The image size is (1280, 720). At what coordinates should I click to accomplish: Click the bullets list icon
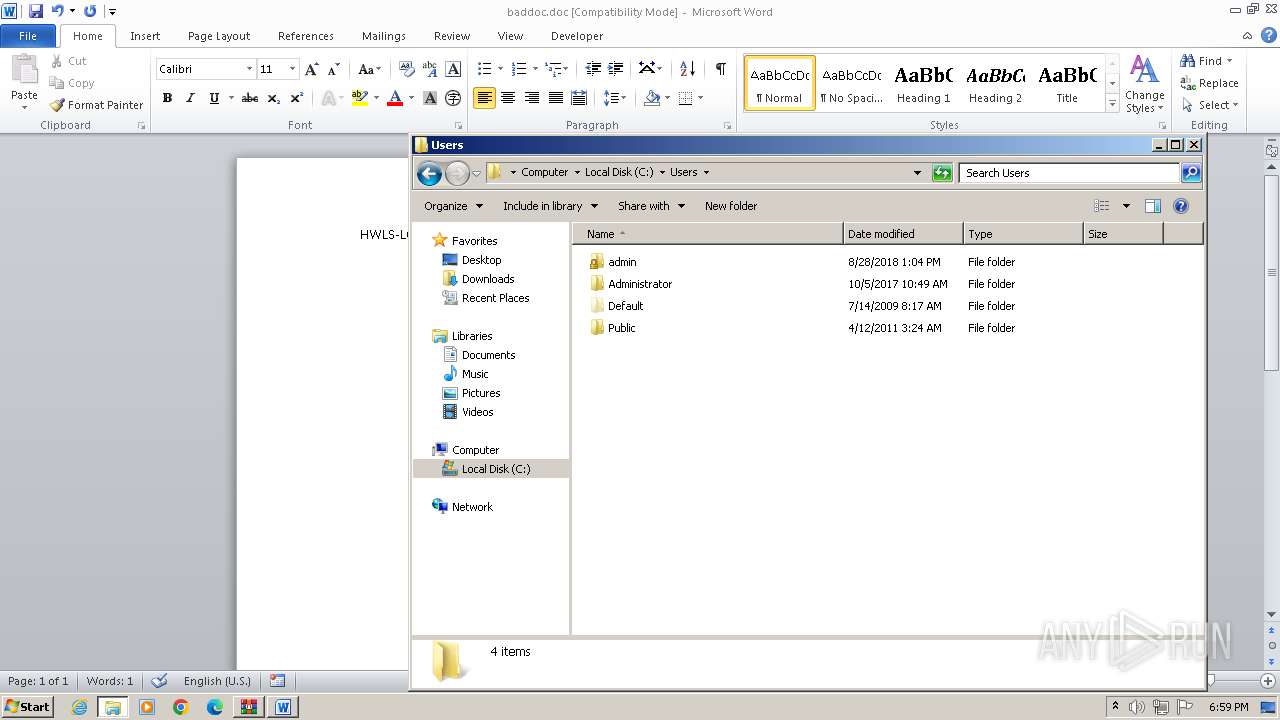tap(484, 69)
